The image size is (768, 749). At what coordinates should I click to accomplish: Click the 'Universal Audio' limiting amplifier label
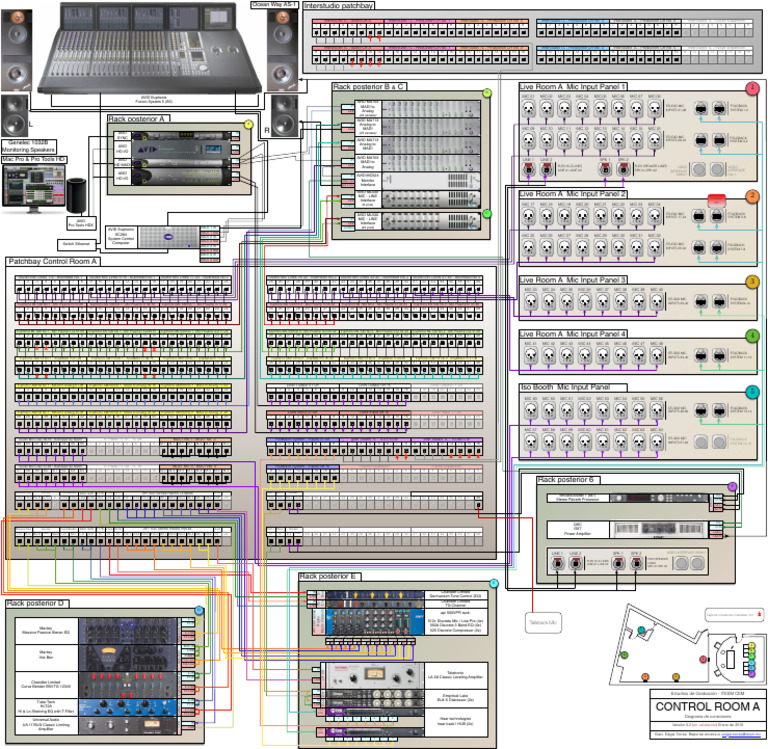tap(46, 725)
